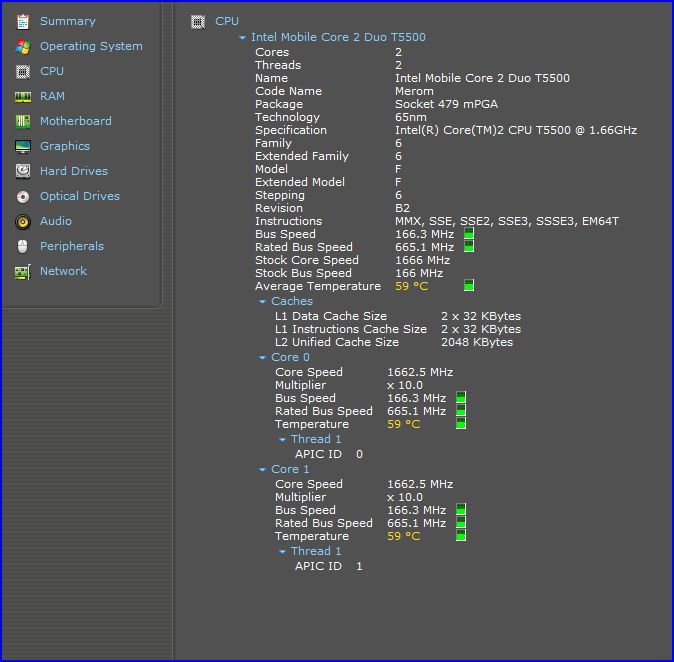Click the Socket 479 mPGA package value
The height and width of the screenshot is (662, 674).
point(447,104)
